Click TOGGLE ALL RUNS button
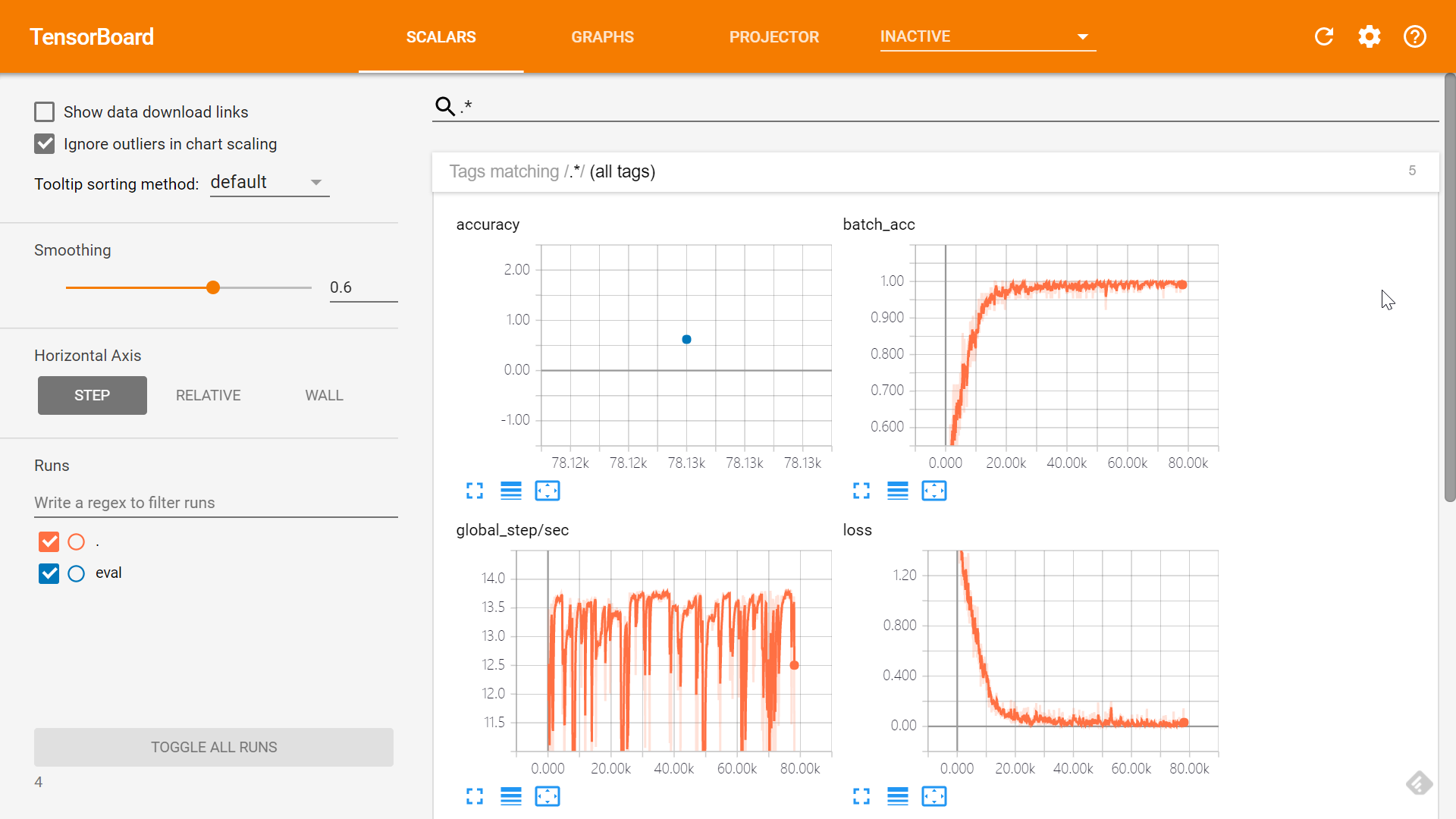The image size is (1456, 819). pos(214,747)
